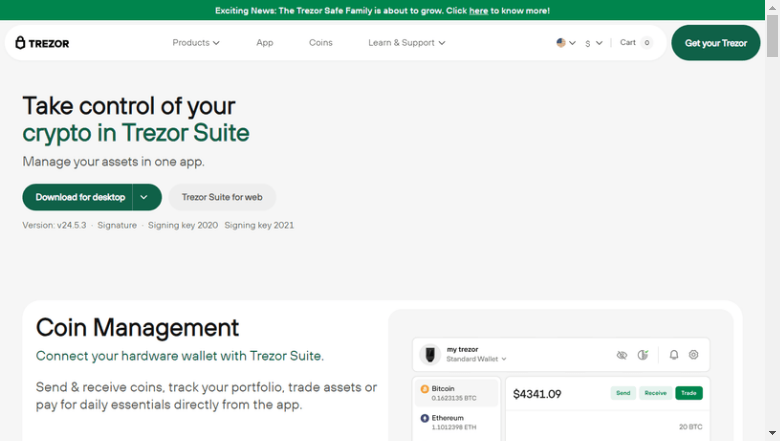Image resolution: width=780 pixels, height=441 pixels.
Task: Click Download for desktop
Action: (x=78, y=197)
